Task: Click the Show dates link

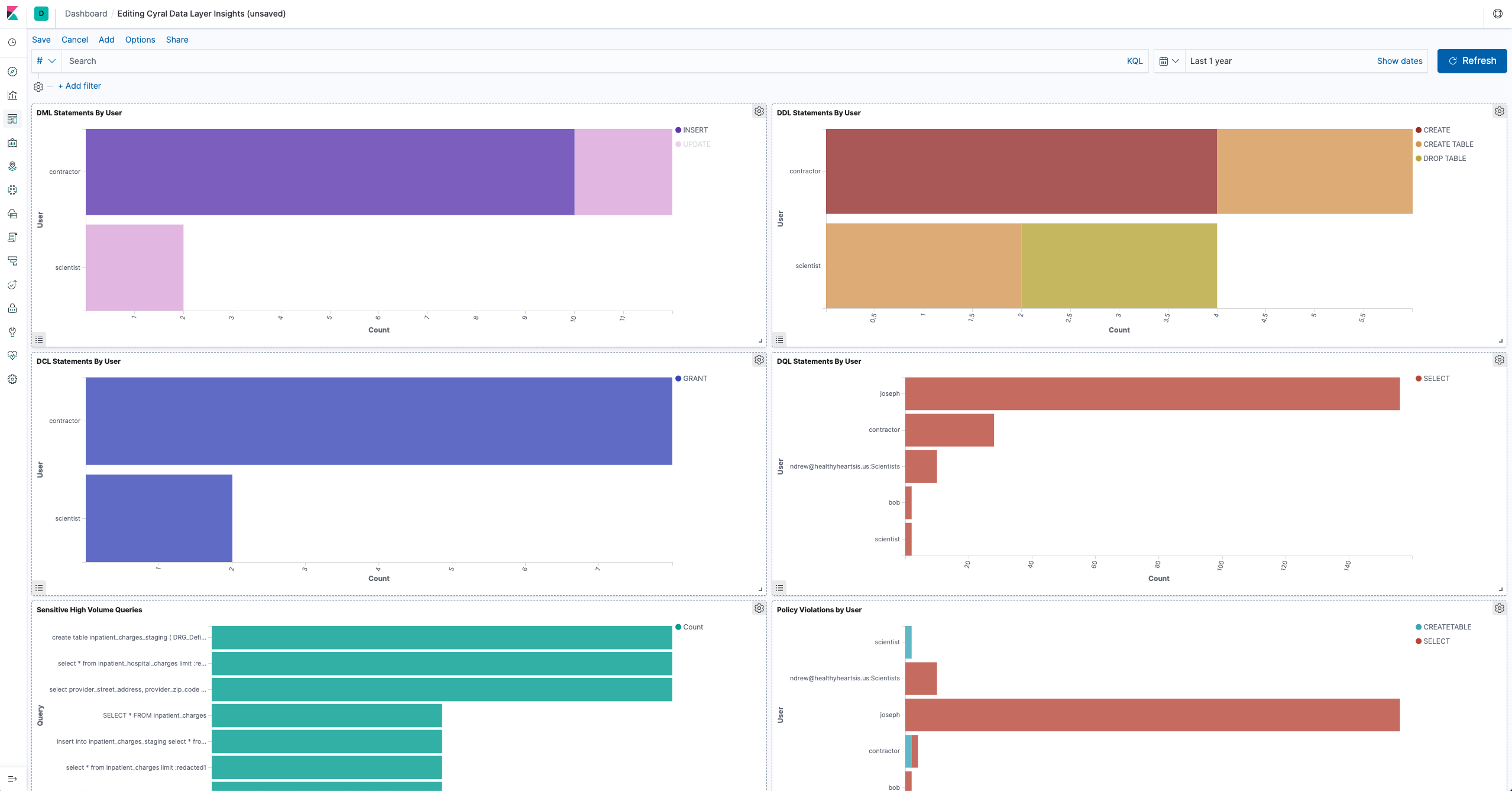Action: (x=1399, y=61)
